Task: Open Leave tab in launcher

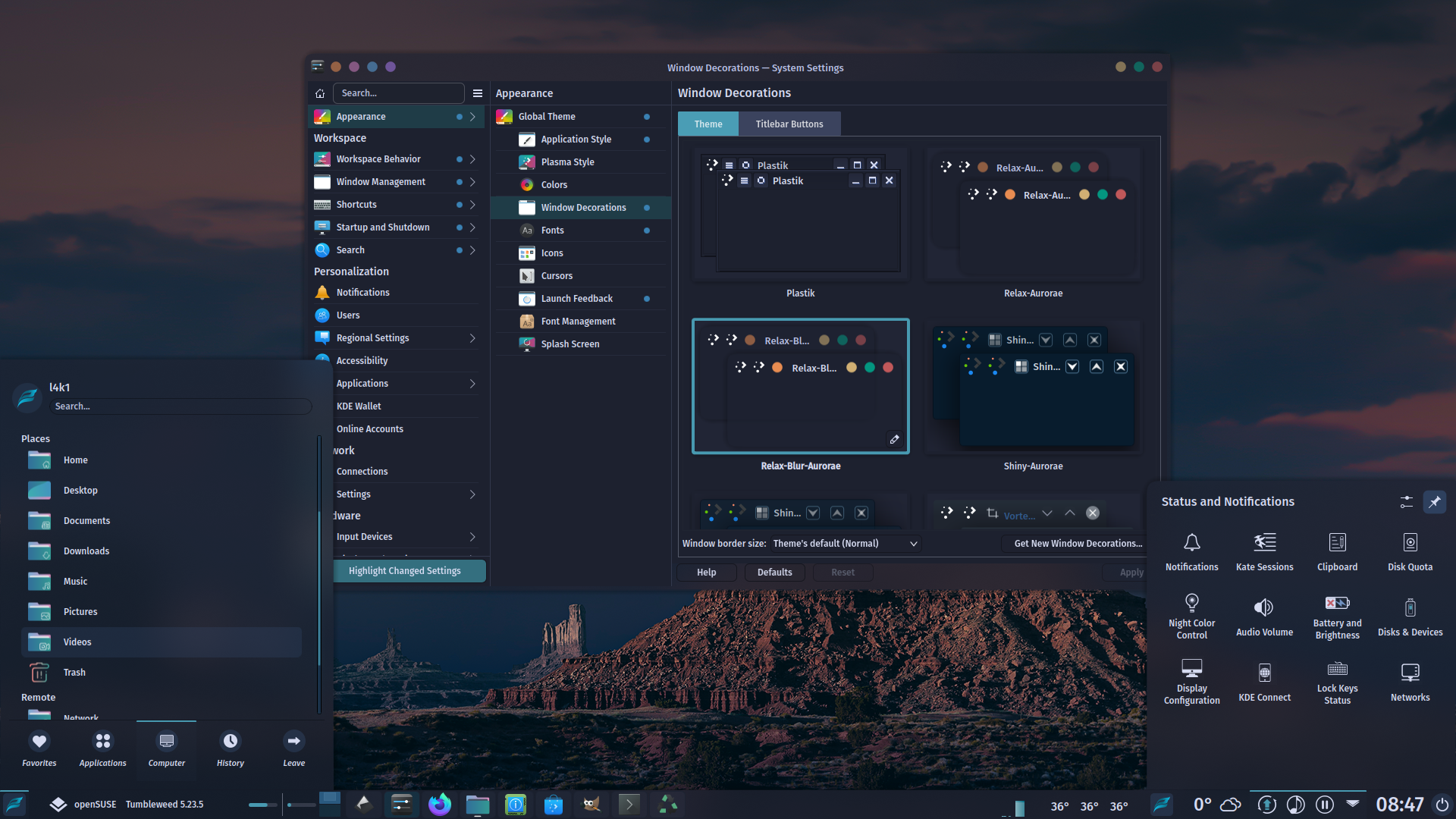Action: point(294,748)
